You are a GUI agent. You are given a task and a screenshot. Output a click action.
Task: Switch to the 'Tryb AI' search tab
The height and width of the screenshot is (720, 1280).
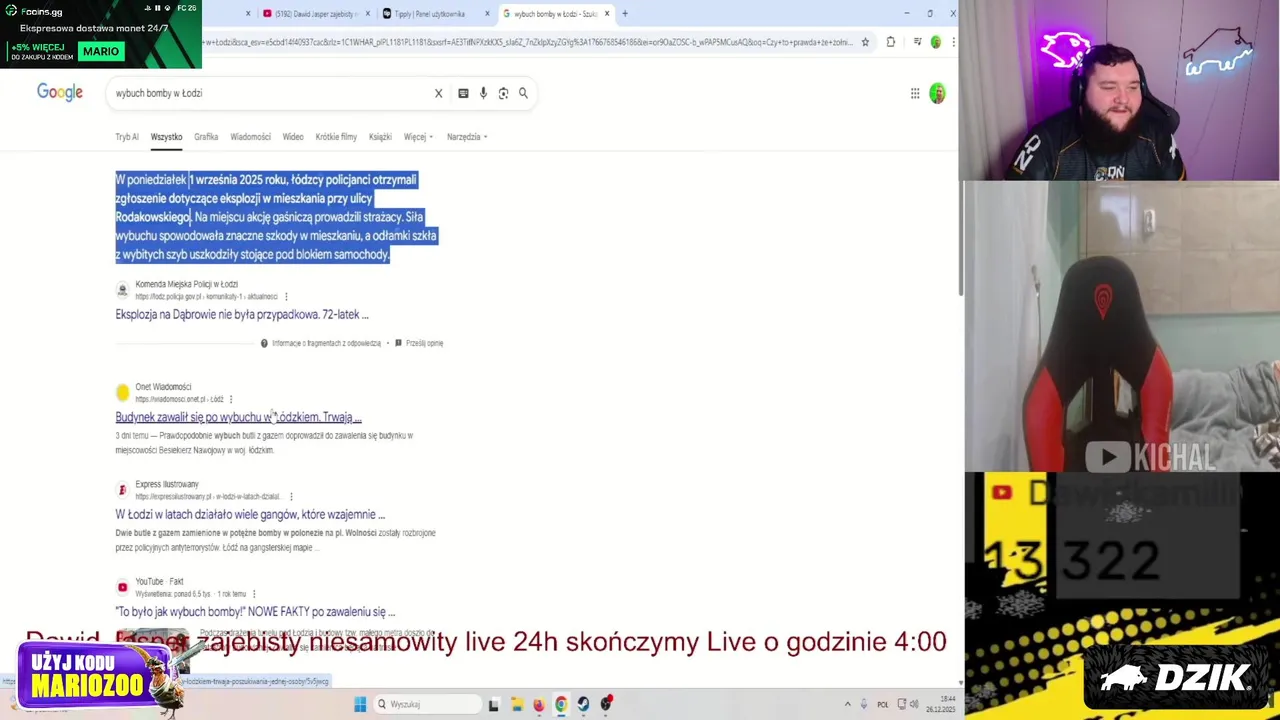tap(127, 137)
